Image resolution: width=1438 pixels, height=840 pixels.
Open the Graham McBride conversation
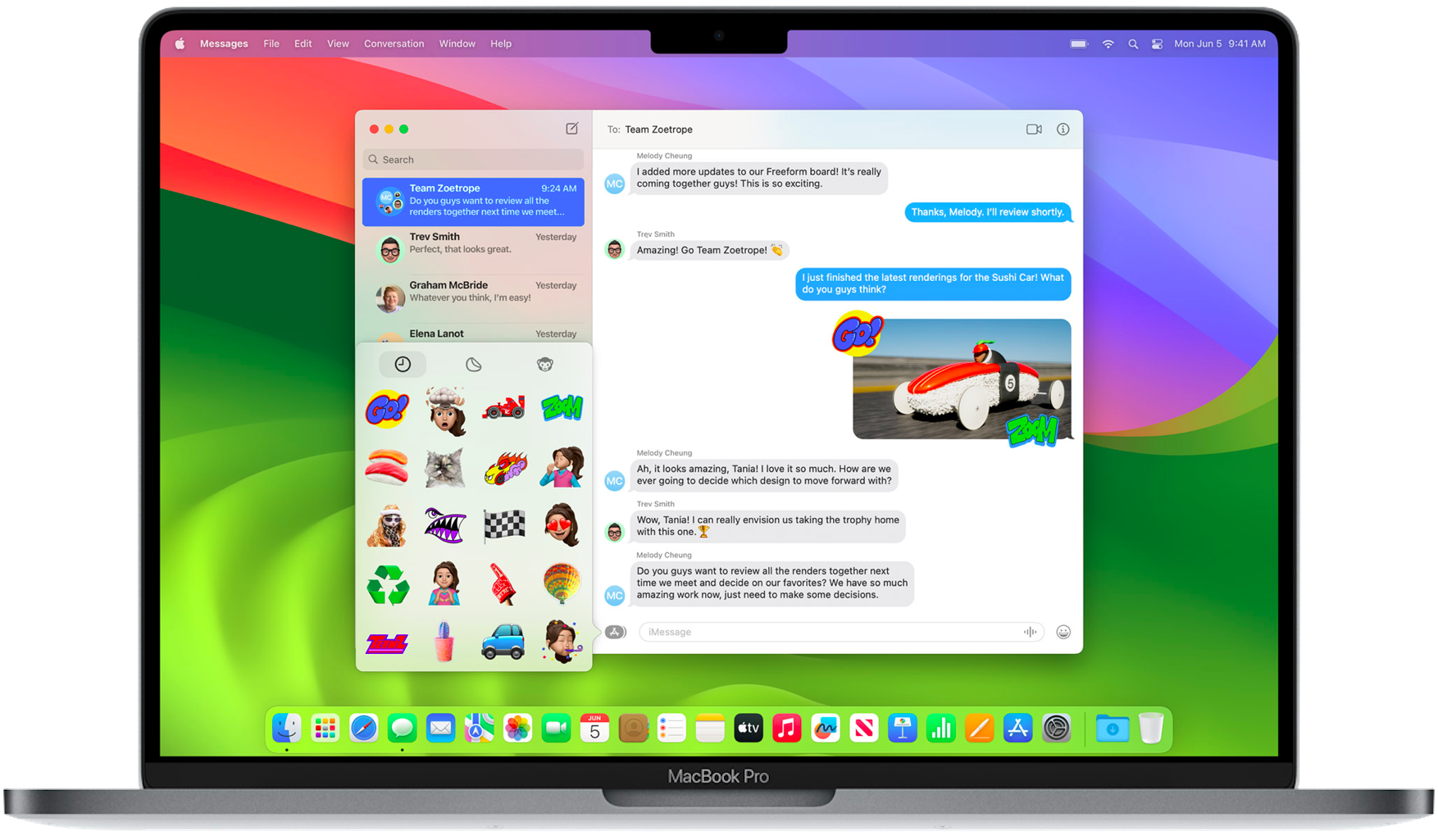pos(473,297)
